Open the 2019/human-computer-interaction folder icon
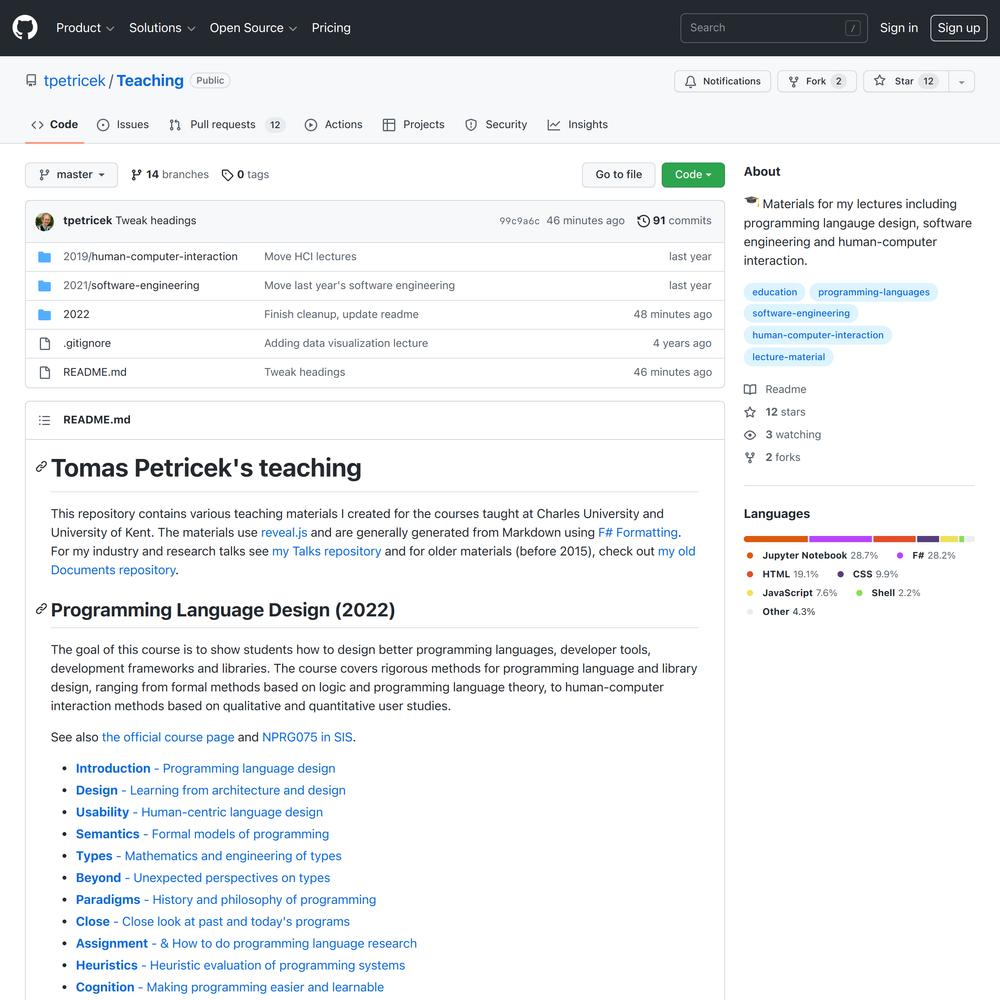 [x=45, y=257]
